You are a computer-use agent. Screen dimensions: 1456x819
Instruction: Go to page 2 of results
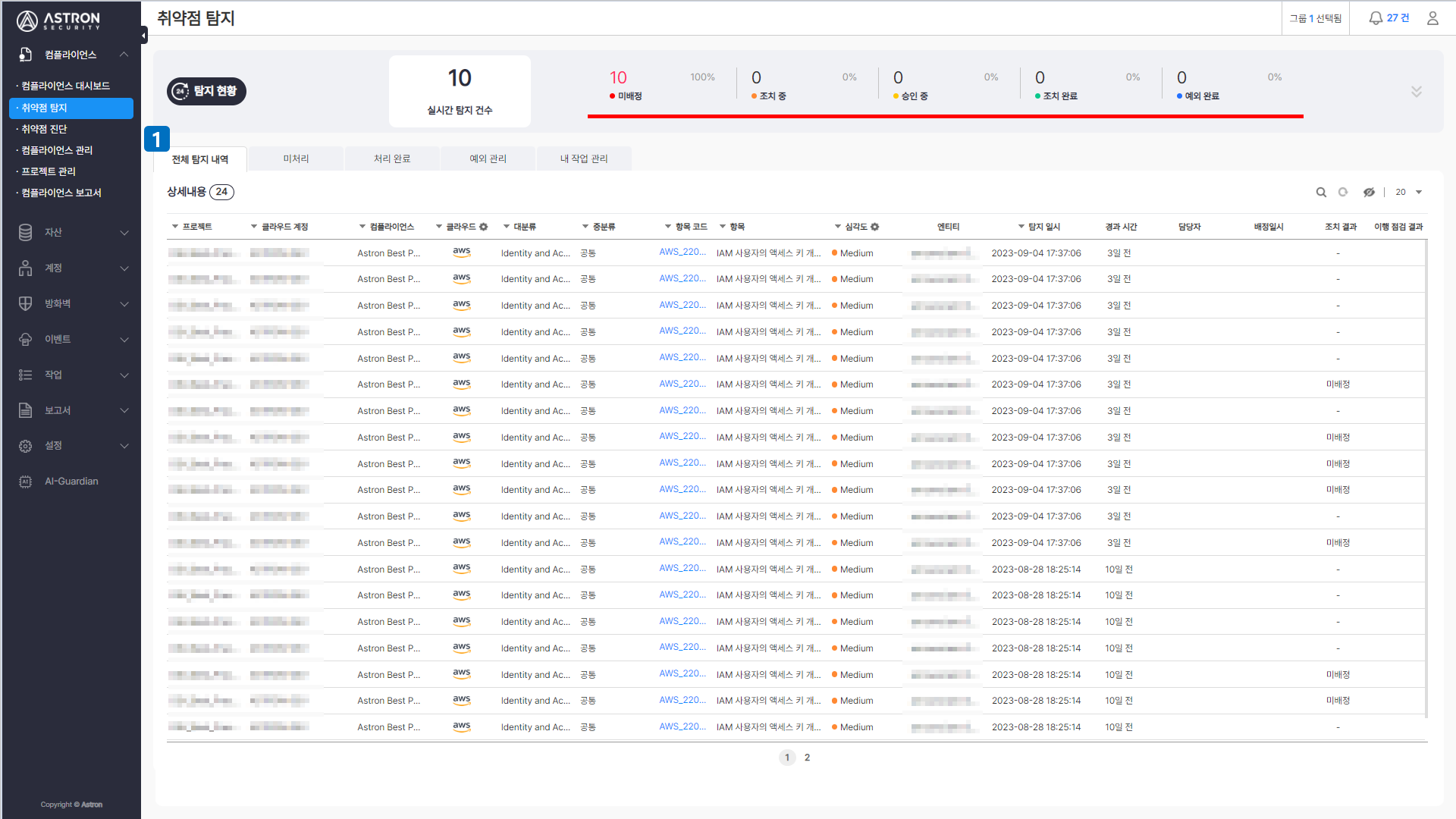coord(807,758)
